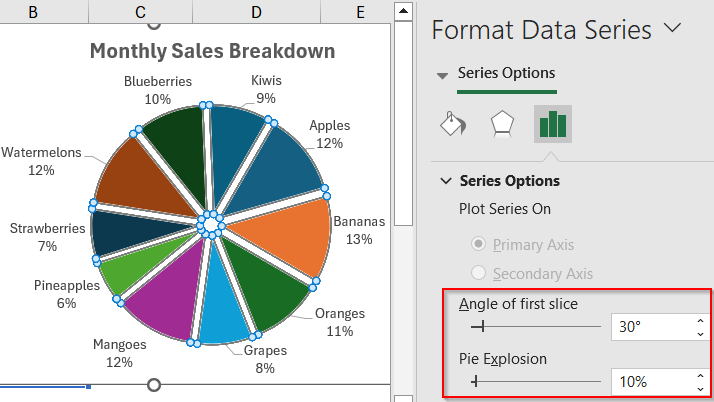The width and height of the screenshot is (714, 402).
Task: Click the Angle of first slice slider
Action: point(536,326)
